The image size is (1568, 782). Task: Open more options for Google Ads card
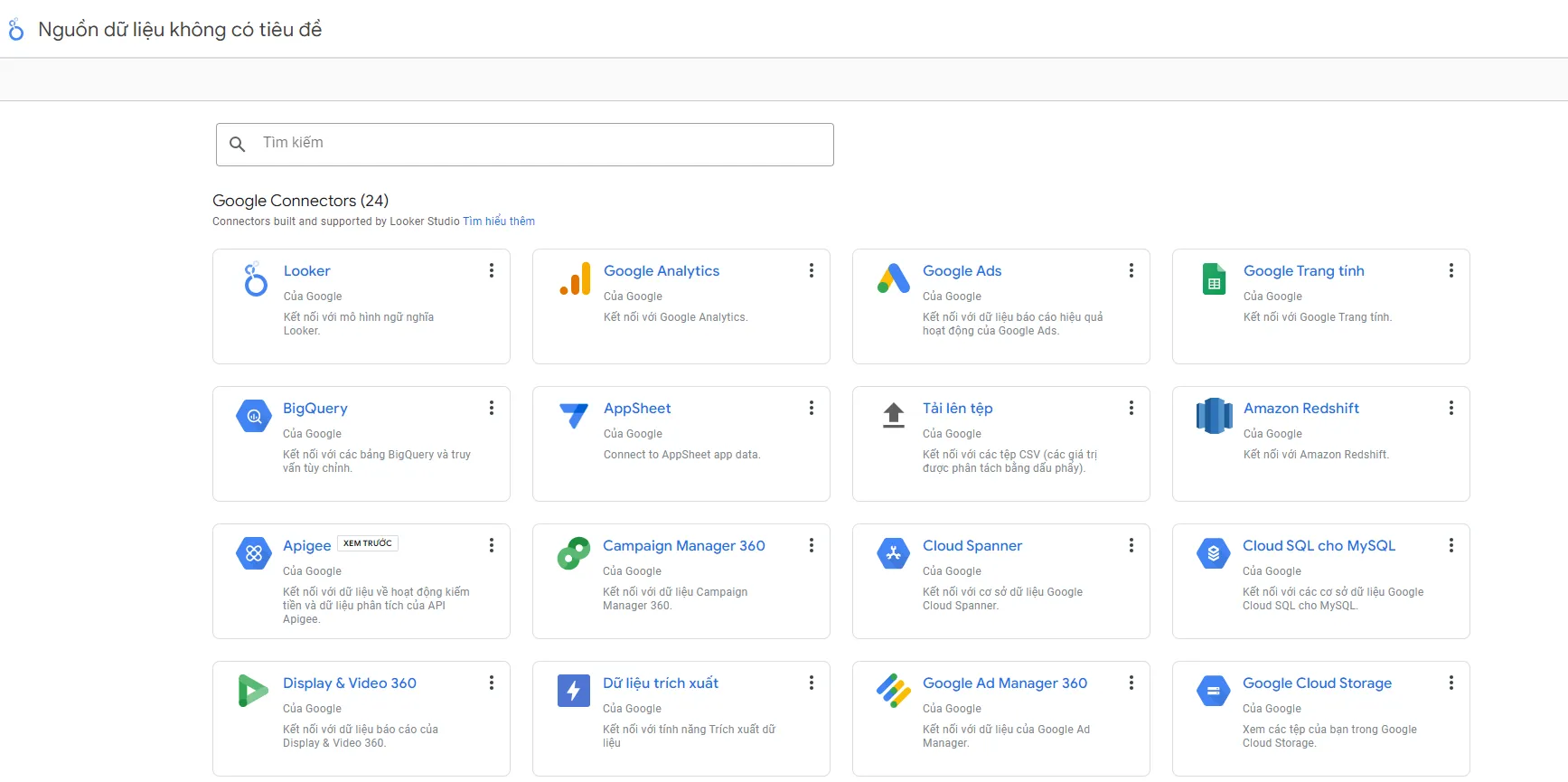[x=1131, y=270]
